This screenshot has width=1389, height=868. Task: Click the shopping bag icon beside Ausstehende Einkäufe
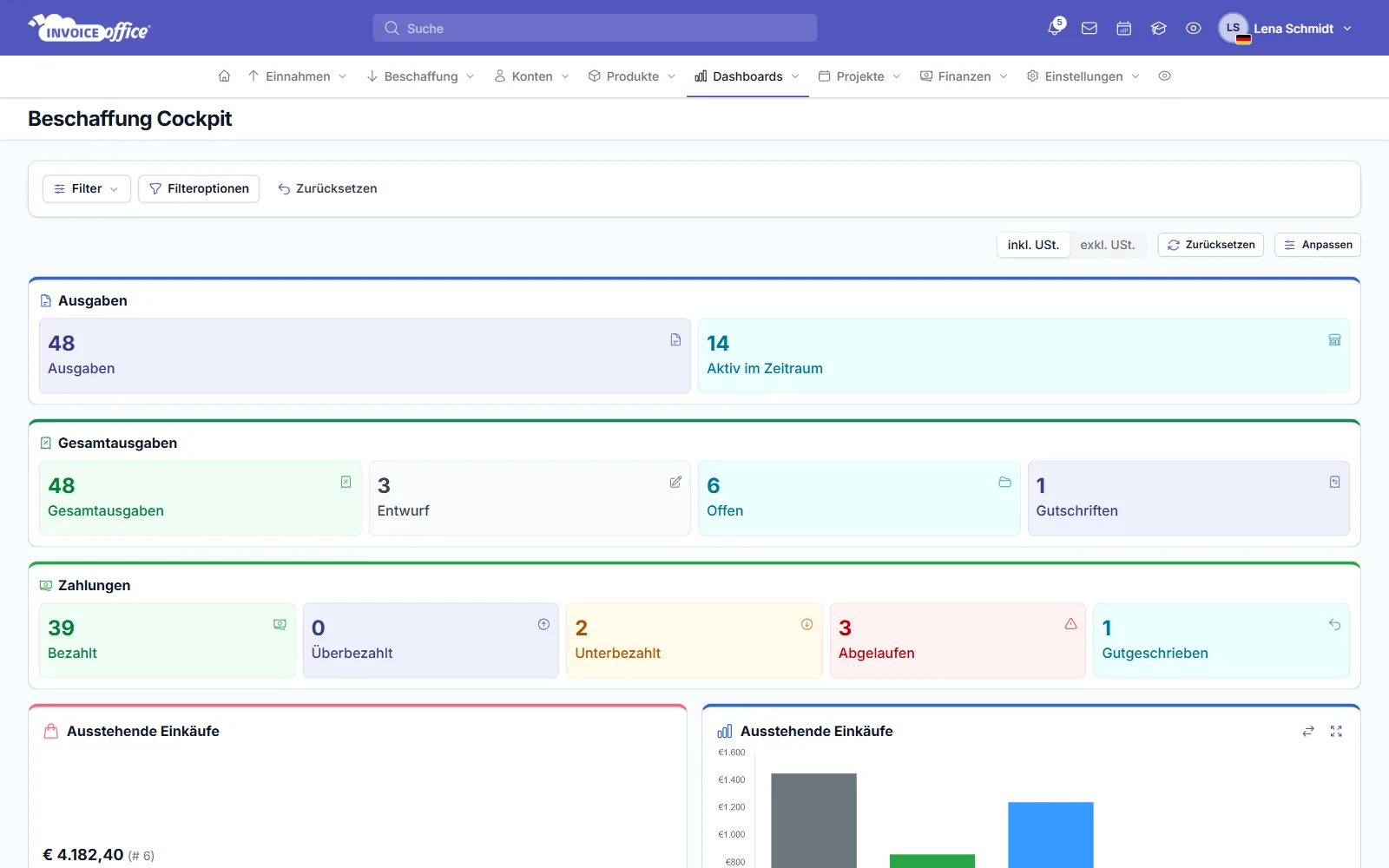(x=51, y=732)
